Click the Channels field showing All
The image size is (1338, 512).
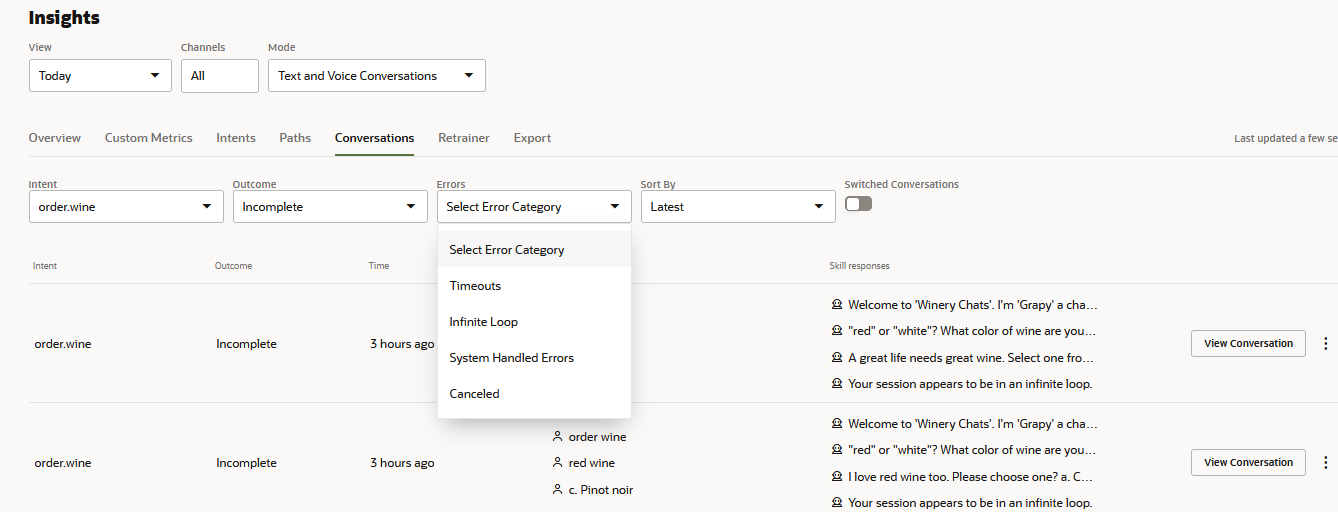(219, 76)
